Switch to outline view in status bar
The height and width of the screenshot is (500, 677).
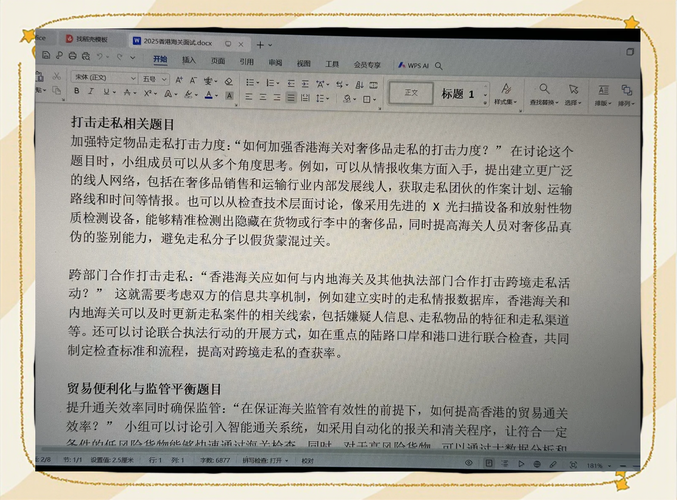[x=505, y=463]
